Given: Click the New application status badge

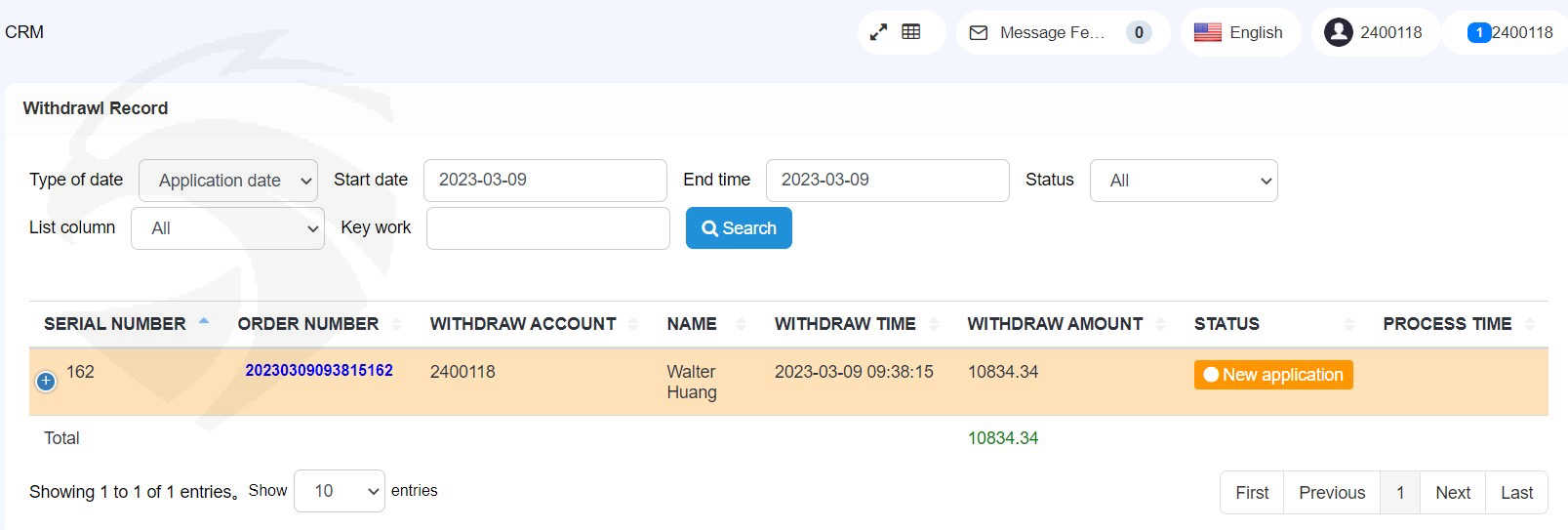Looking at the screenshot, I should [x=1272, y=375].
